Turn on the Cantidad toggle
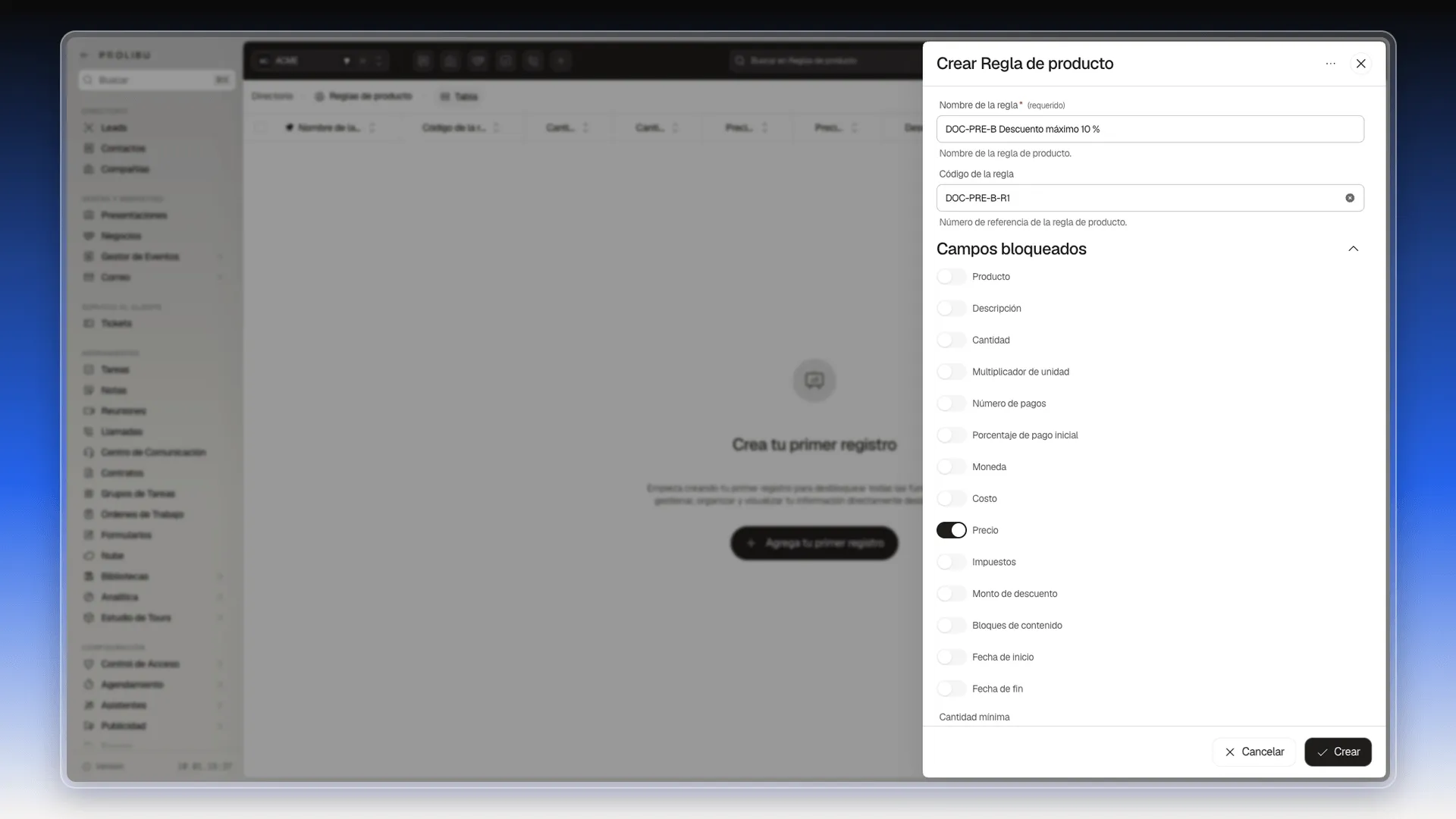The width and height of the screenshot is (1456, 819). coord(951,340)
